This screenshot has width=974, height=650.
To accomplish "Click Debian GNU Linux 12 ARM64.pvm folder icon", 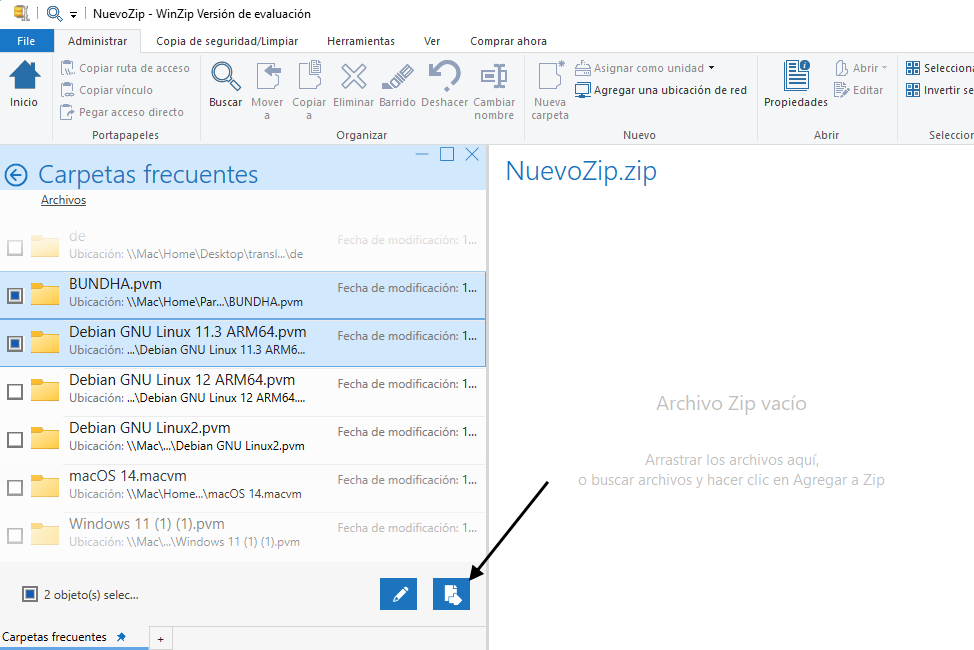I will pos(45,390).
